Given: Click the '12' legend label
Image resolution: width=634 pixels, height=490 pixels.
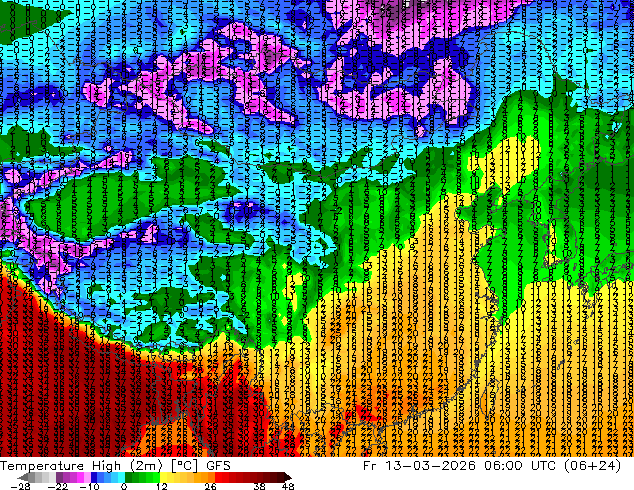Looking at the screenshot, I should click(162, 486).
